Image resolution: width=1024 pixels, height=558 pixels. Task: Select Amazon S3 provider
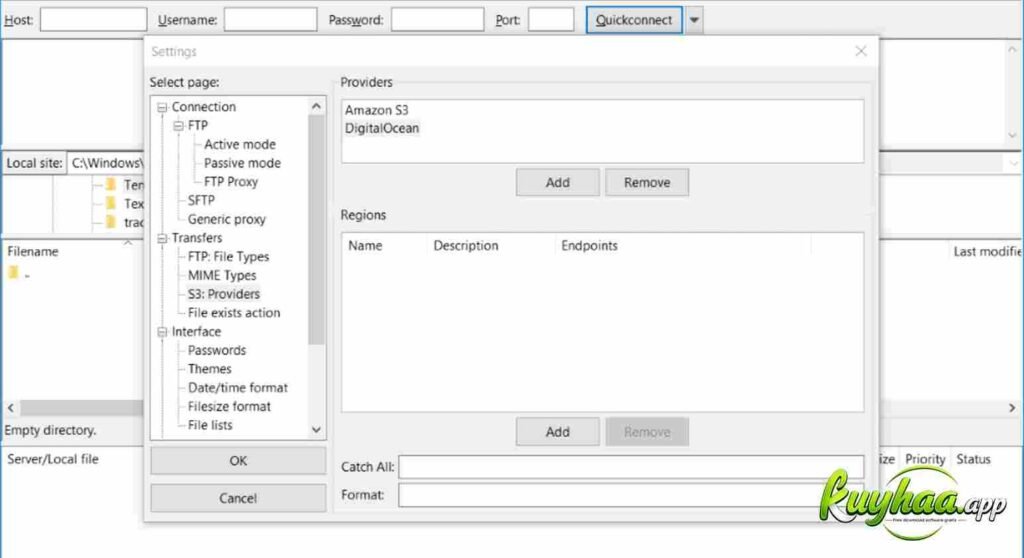coord(377,110)
